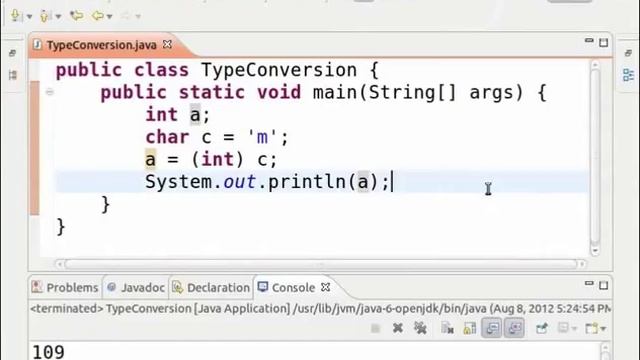Click the Open Console icon
The width and height of the screenshot is (640, 360).
pos(592,328)
